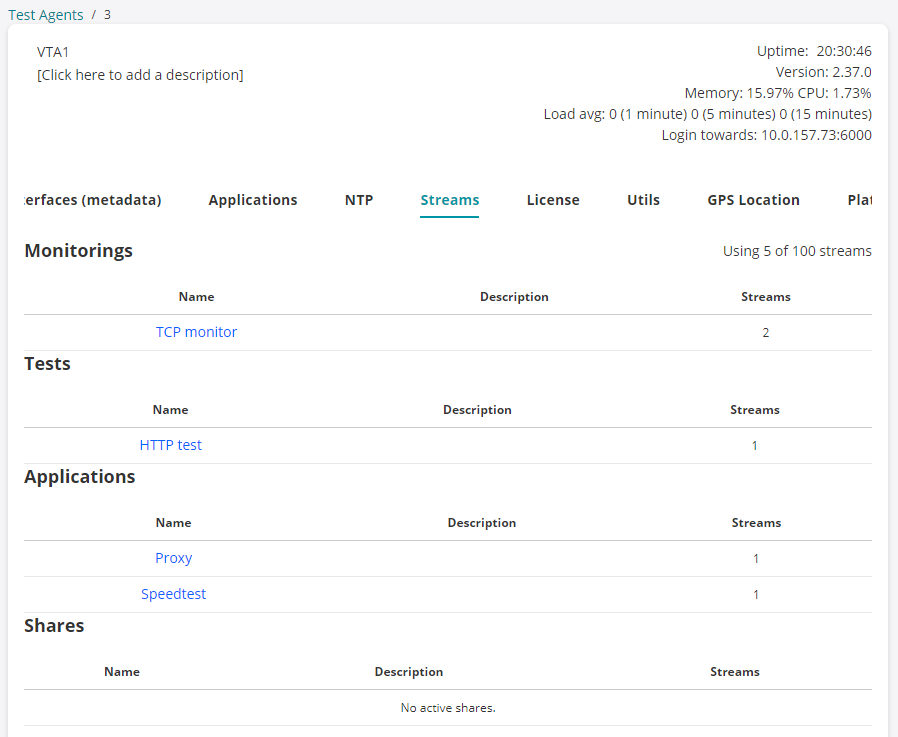
Task: Select the Streams tab
Action: pyautogui.click(x=450, y=200)
